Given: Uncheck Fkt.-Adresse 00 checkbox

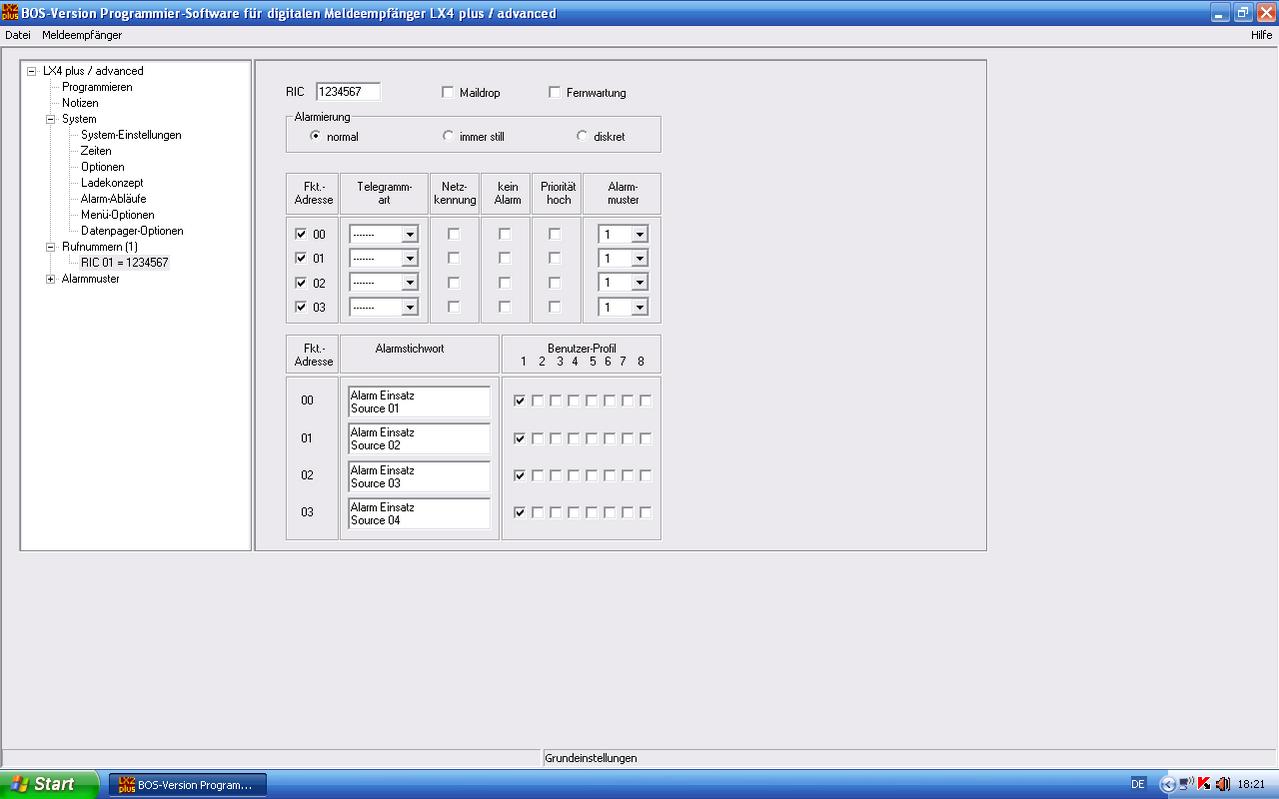Looking at the screenshot, I should click(301, 234).
